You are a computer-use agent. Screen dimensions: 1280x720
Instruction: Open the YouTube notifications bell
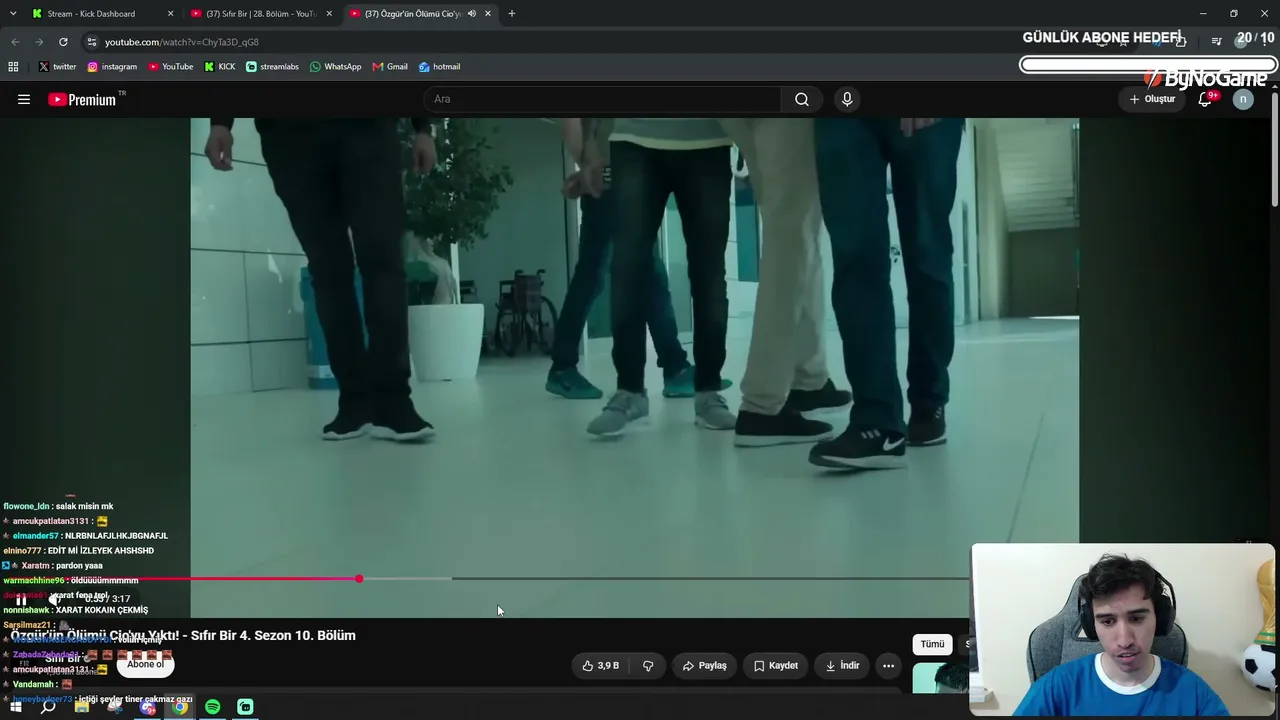click(x=1205, y=99)
